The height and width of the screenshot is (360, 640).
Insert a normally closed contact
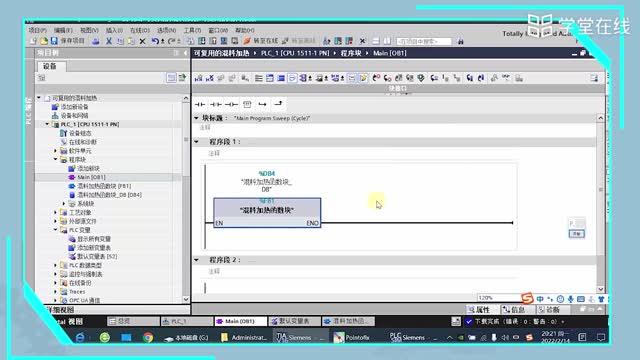[216, 104]
